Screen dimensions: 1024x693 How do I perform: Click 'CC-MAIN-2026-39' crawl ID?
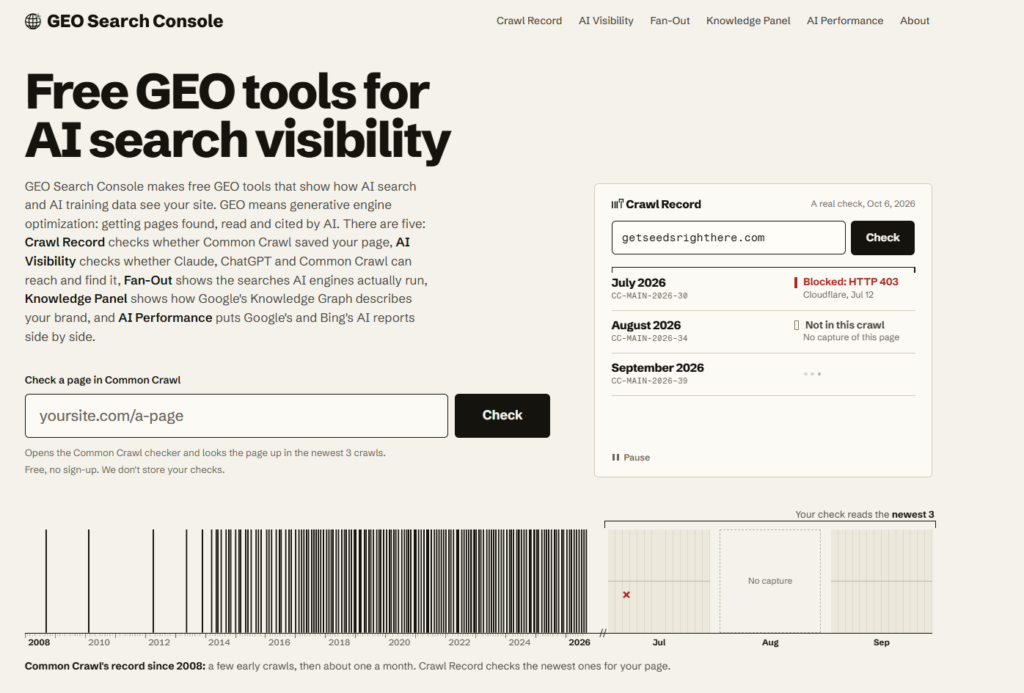click(x=649, y=381)
